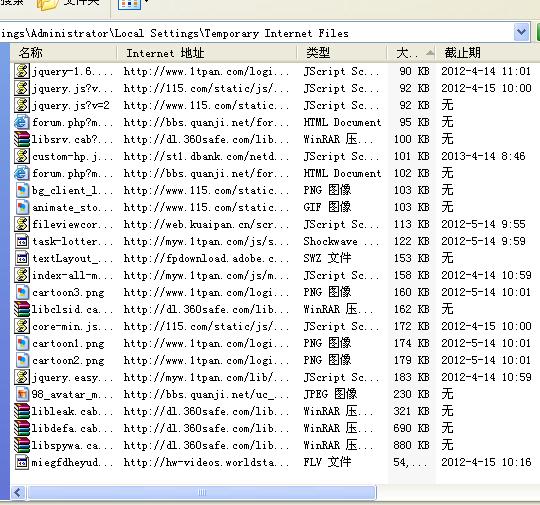540x505 pixels.
Task: Click the 98_avatar_m JPEG icon
Action: (22, 394)
